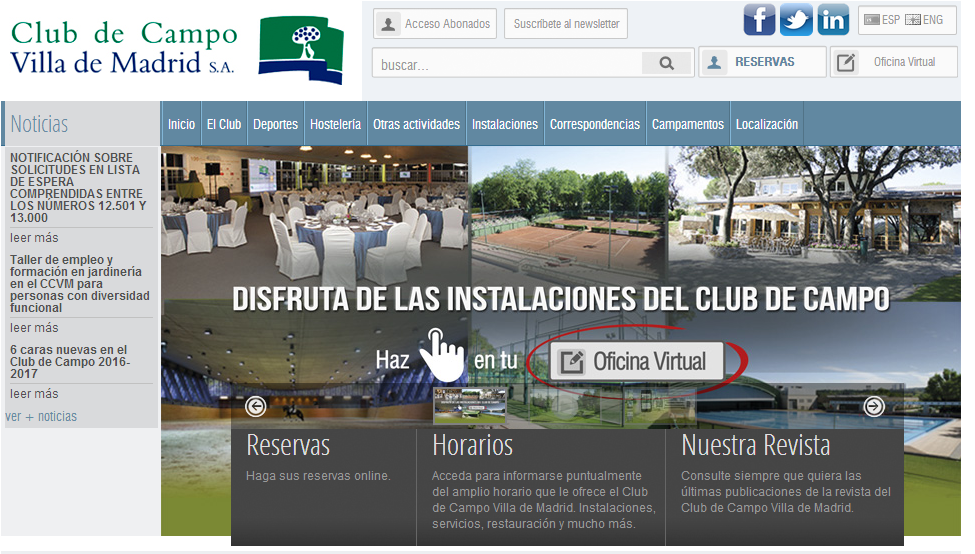The width and height of the screenshot is (975, 554).
Task: Open the Reservas section heading
Action: (x=288, y=445)
